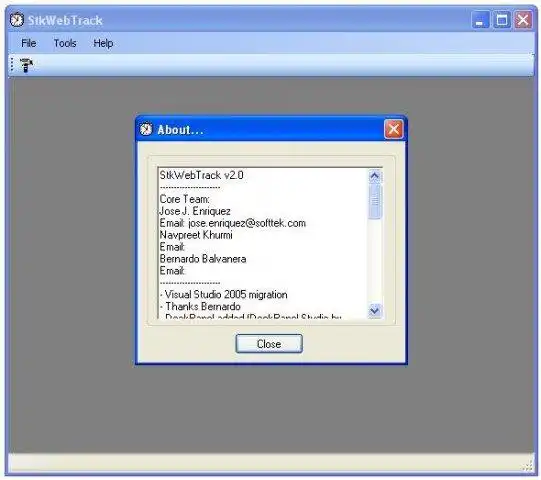
Task: Click the 'Core Team:' line
Action: (x=185, y=199)
